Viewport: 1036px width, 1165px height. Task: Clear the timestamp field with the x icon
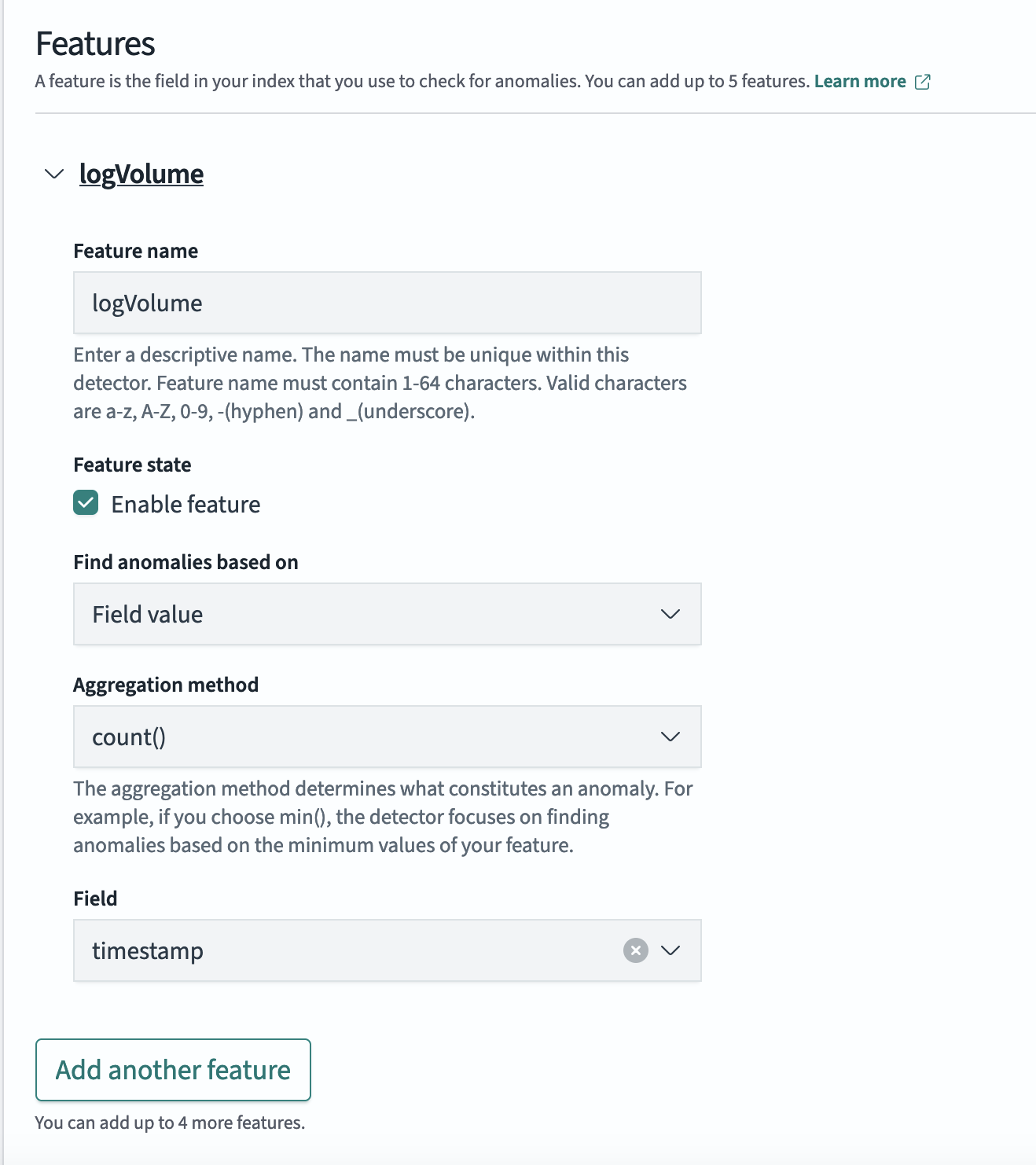point(636,950)
